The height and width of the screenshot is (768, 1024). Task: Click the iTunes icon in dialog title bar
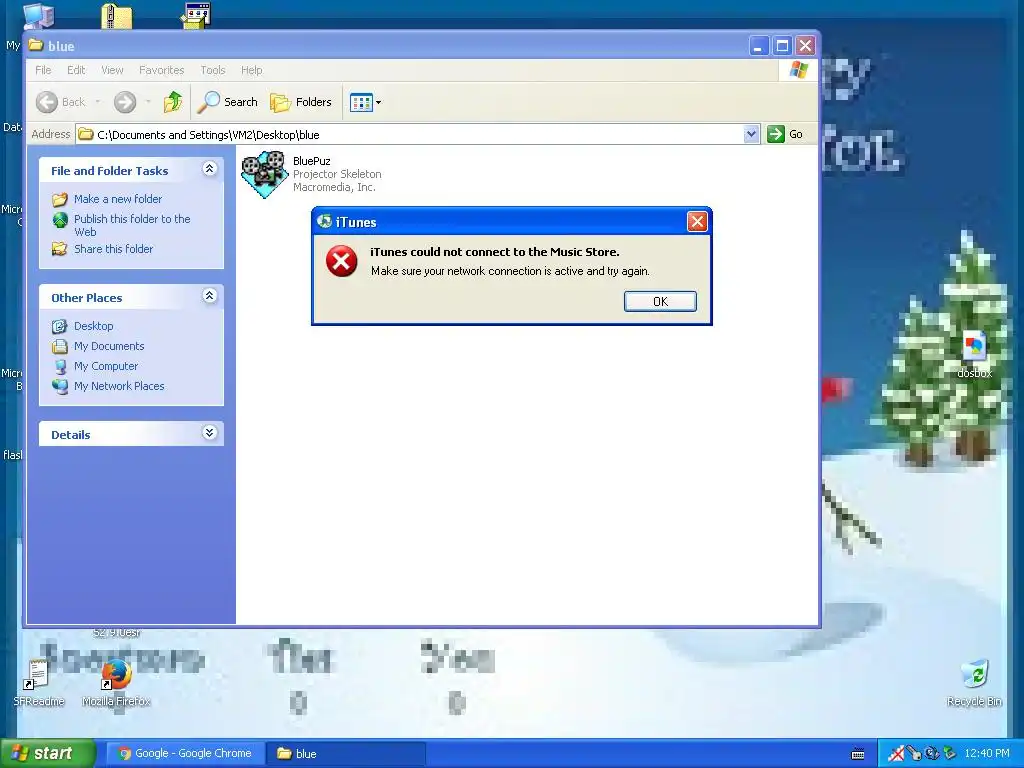coord(324,221)
